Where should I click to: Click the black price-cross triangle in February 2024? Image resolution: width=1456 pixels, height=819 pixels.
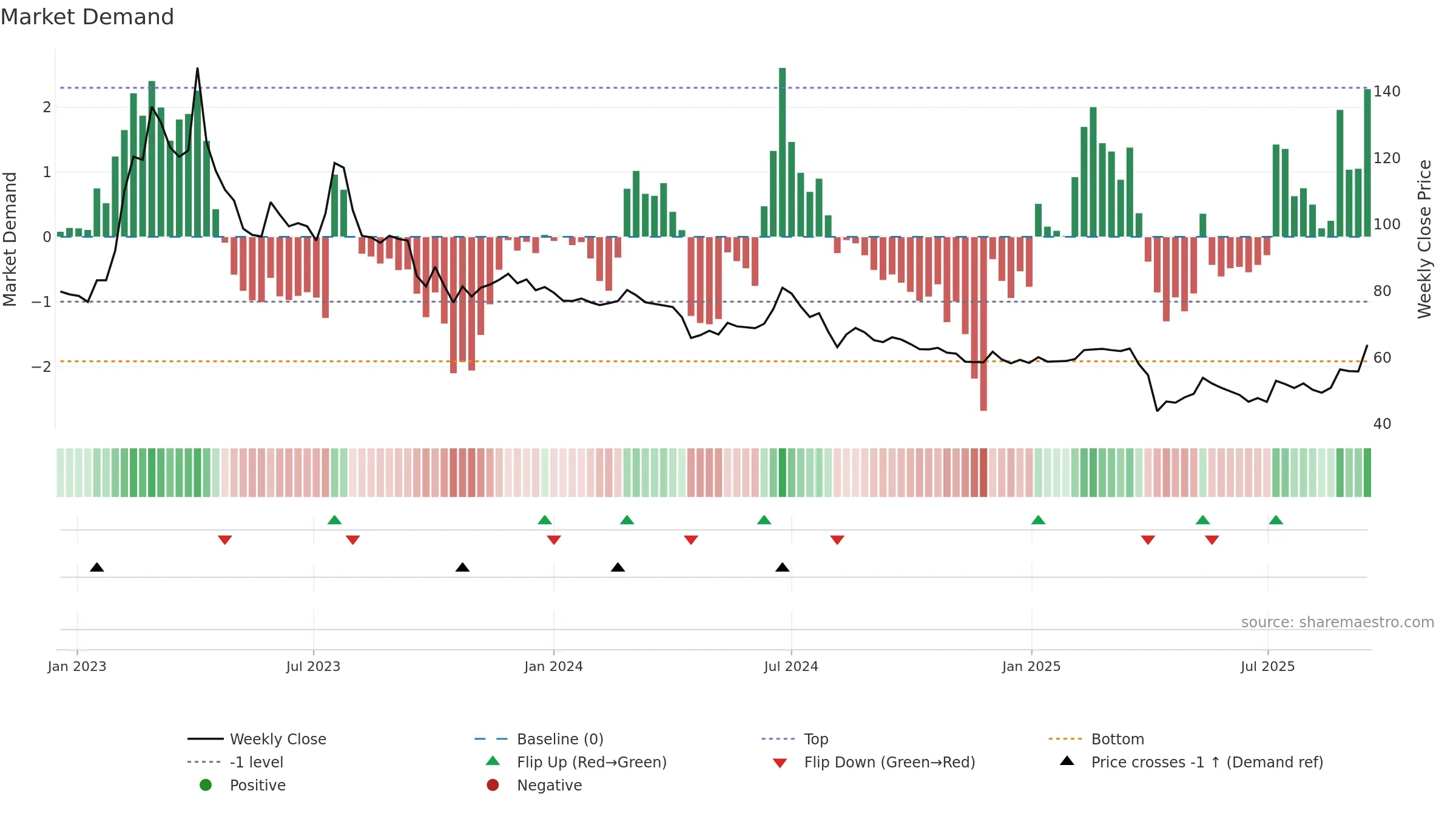coord(618,567)
